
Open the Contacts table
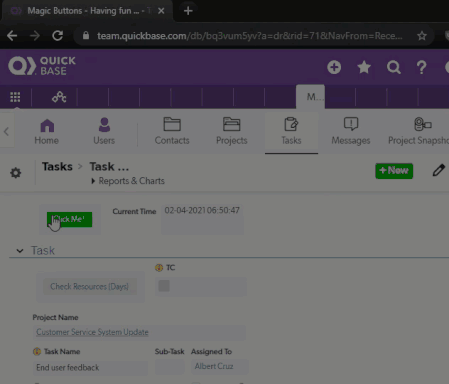172,131
